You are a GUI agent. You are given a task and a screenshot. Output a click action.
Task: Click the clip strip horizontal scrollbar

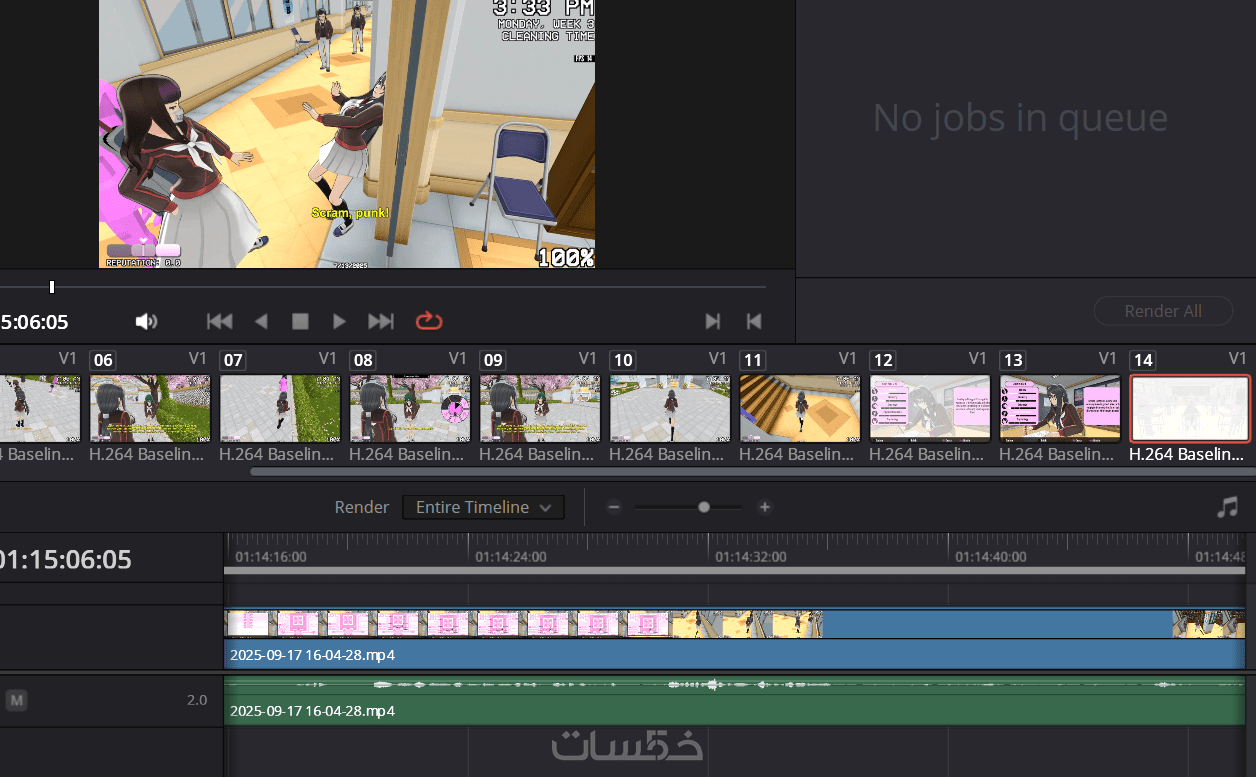752,471
